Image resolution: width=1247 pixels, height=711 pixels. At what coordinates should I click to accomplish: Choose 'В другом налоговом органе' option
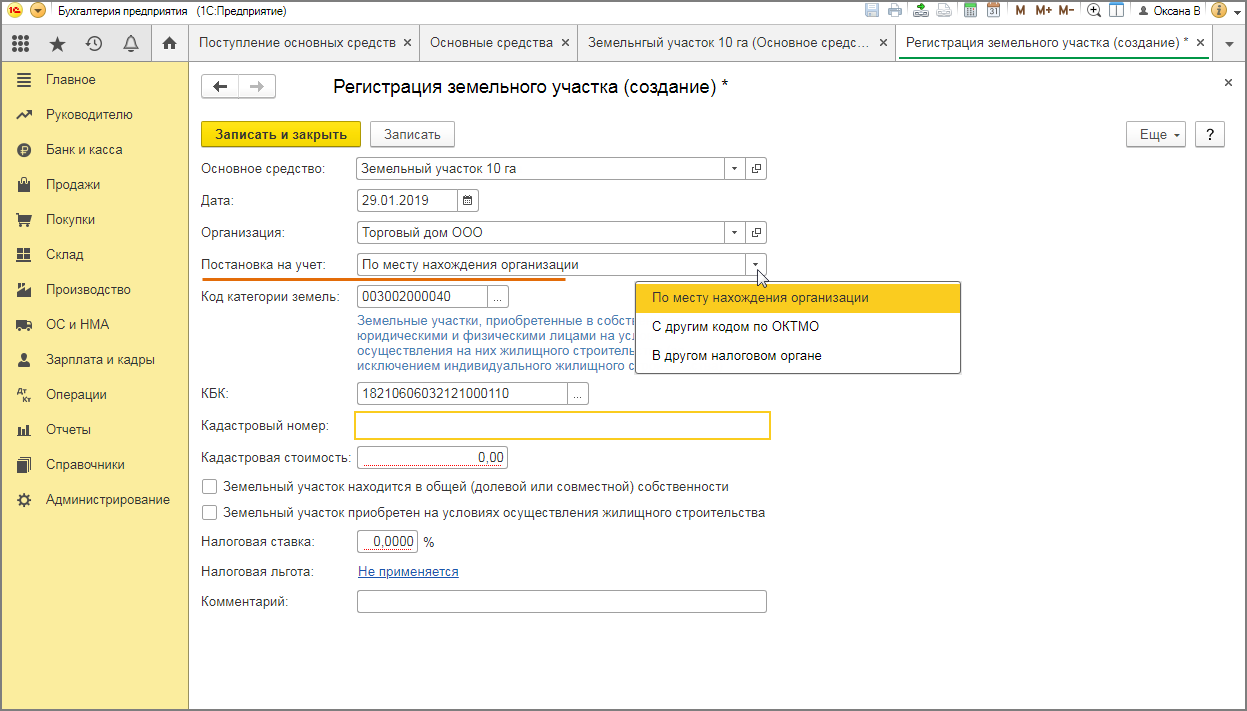(736, 355)
